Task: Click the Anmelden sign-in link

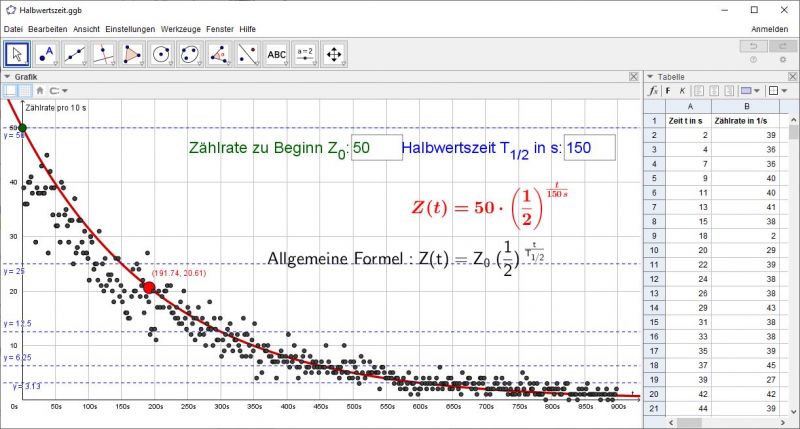Action: 769,29
